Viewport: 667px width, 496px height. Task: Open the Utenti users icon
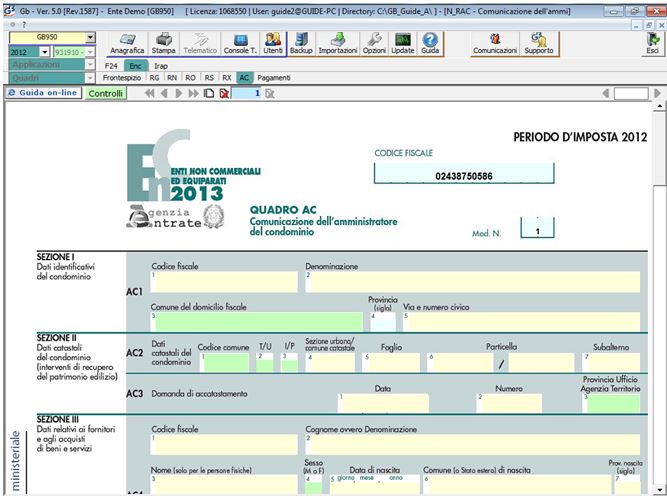pyautogui.click(x=273, y=44)
